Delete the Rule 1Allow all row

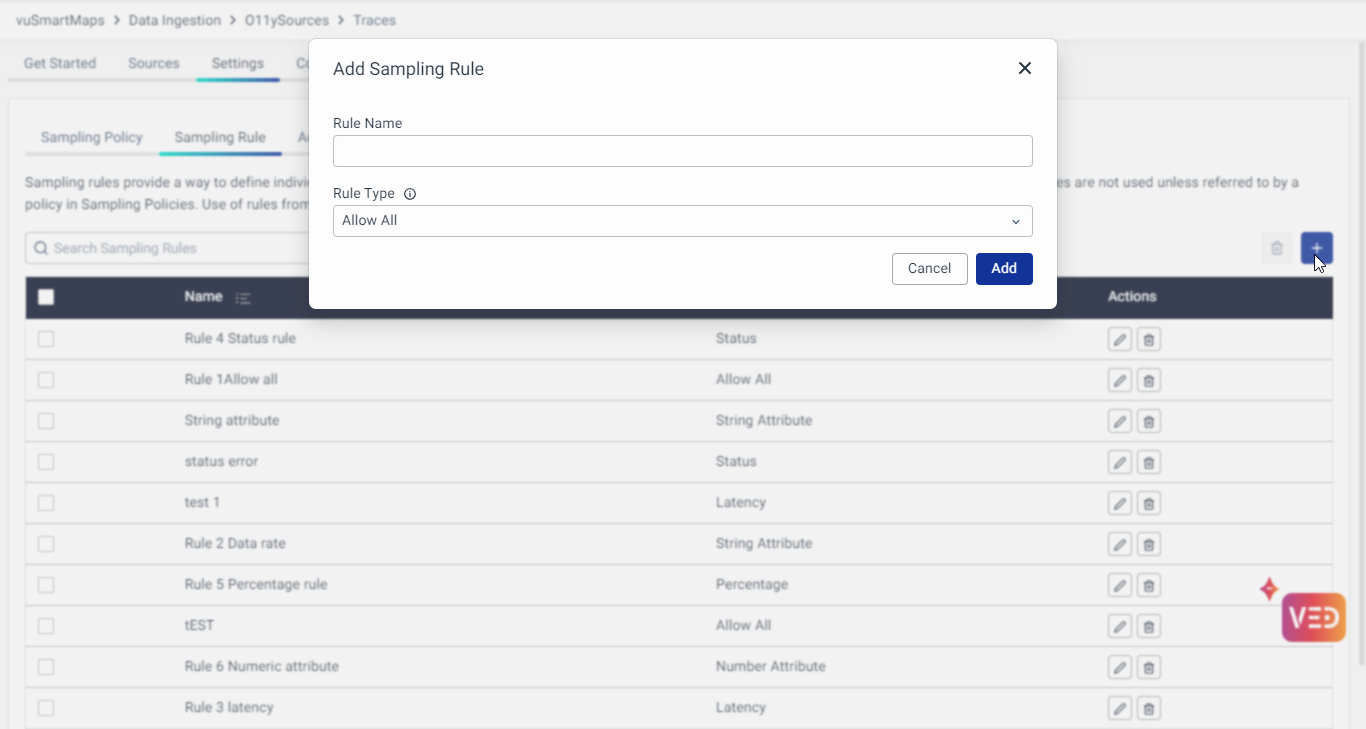click(x=1148, y=381)
